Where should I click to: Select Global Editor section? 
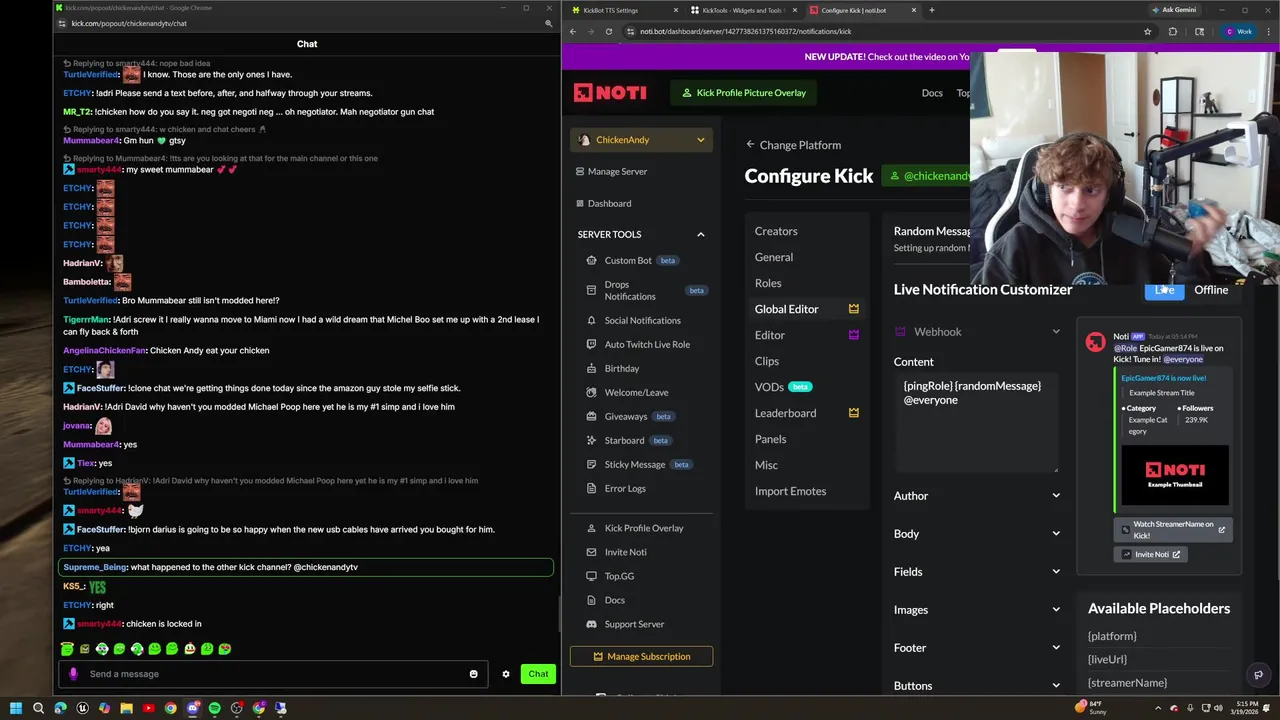[807, 309]
